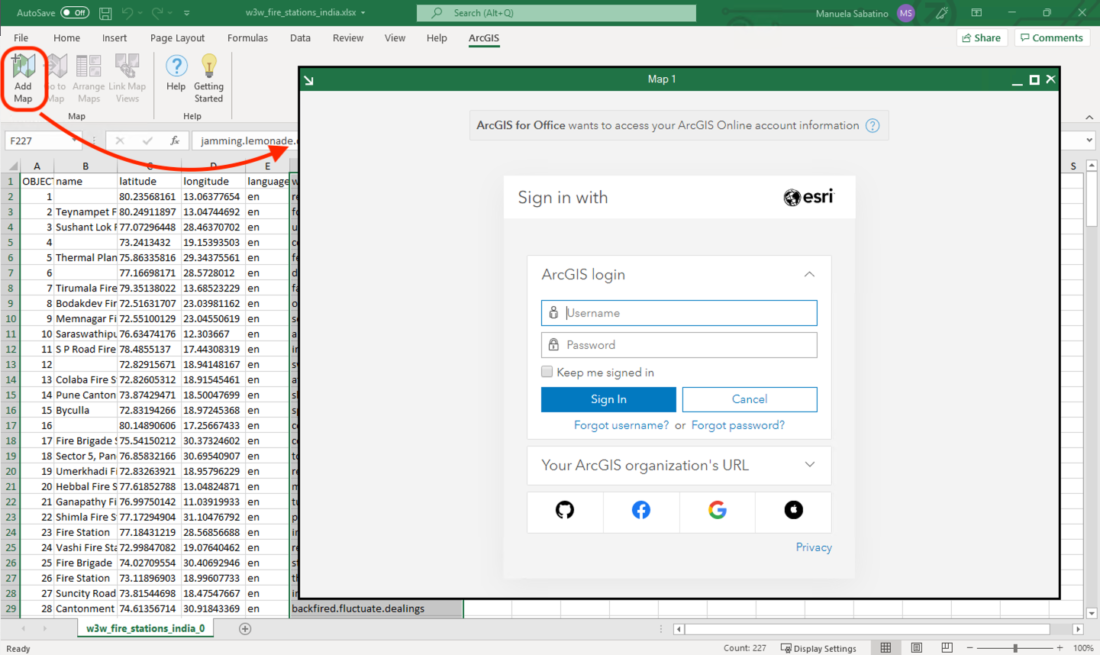This screenshot has width=1100, height=655.
Task: Click the Ribbon Display Options icon
Action: pos(977,13)
